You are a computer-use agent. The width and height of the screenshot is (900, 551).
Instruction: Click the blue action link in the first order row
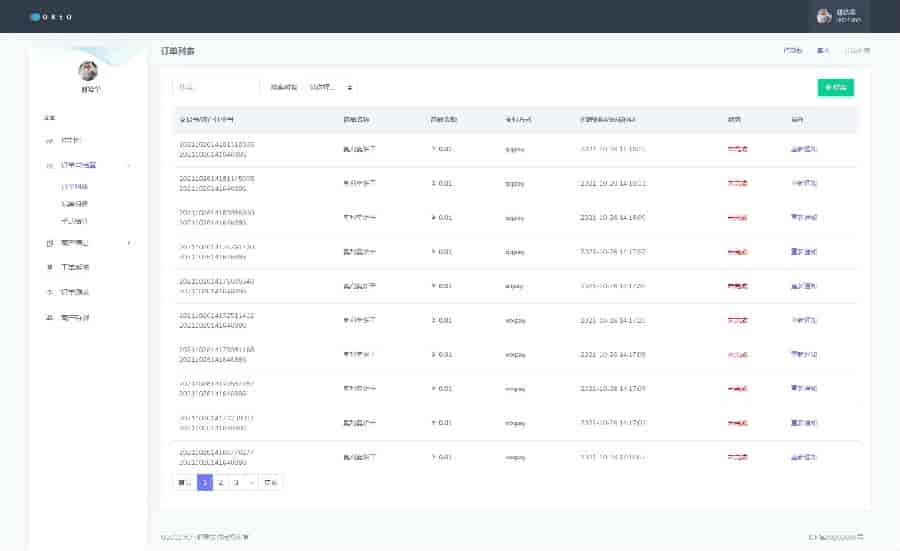[804, 148]
